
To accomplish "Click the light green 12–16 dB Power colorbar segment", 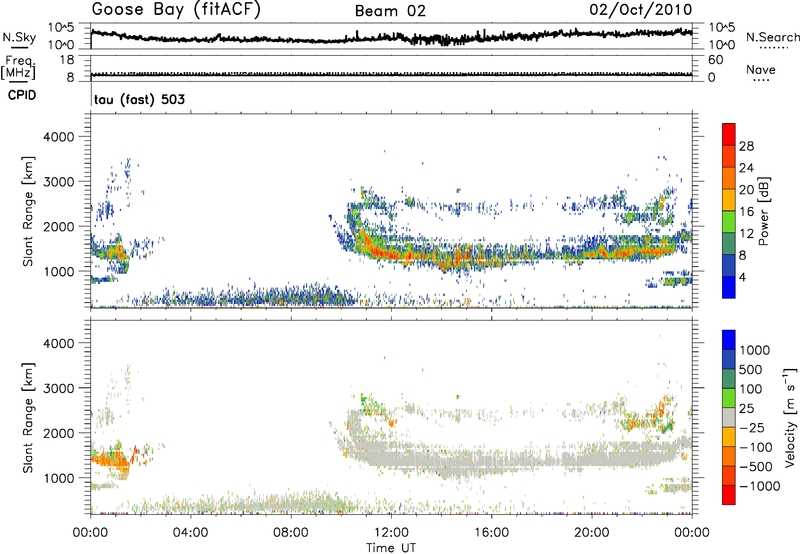I will click(729, 221).
